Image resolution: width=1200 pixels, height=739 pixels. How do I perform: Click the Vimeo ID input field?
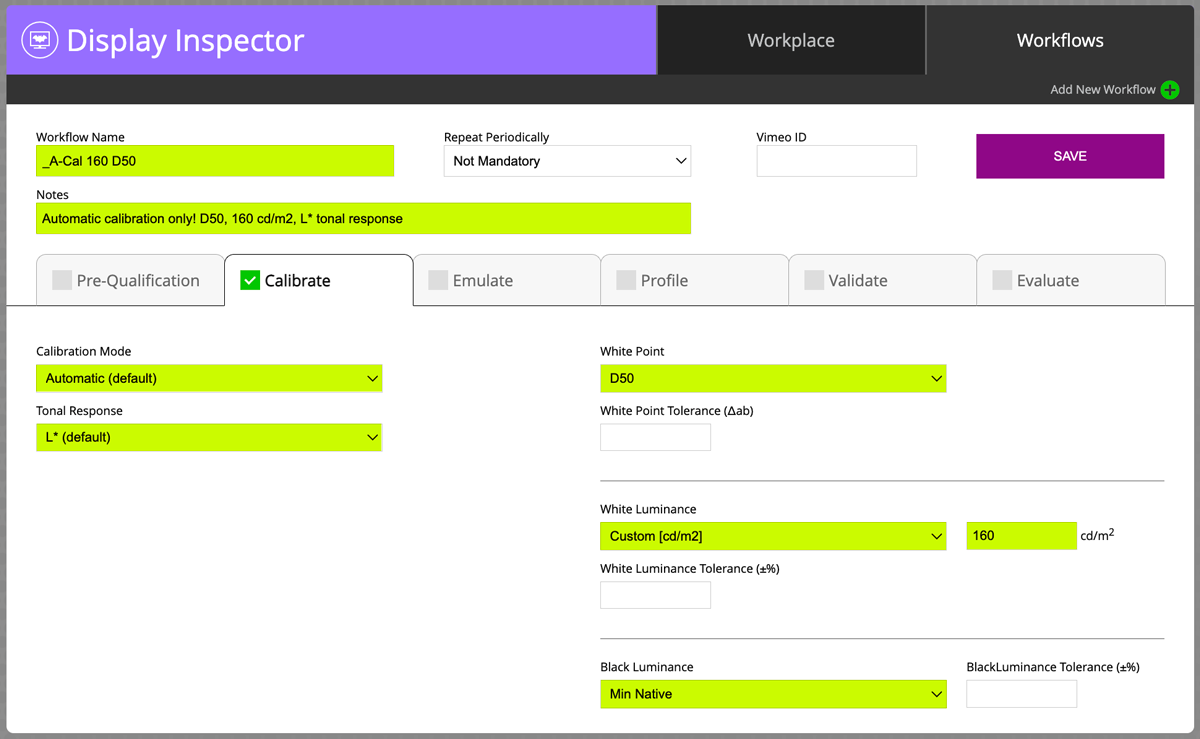[837, 161]
